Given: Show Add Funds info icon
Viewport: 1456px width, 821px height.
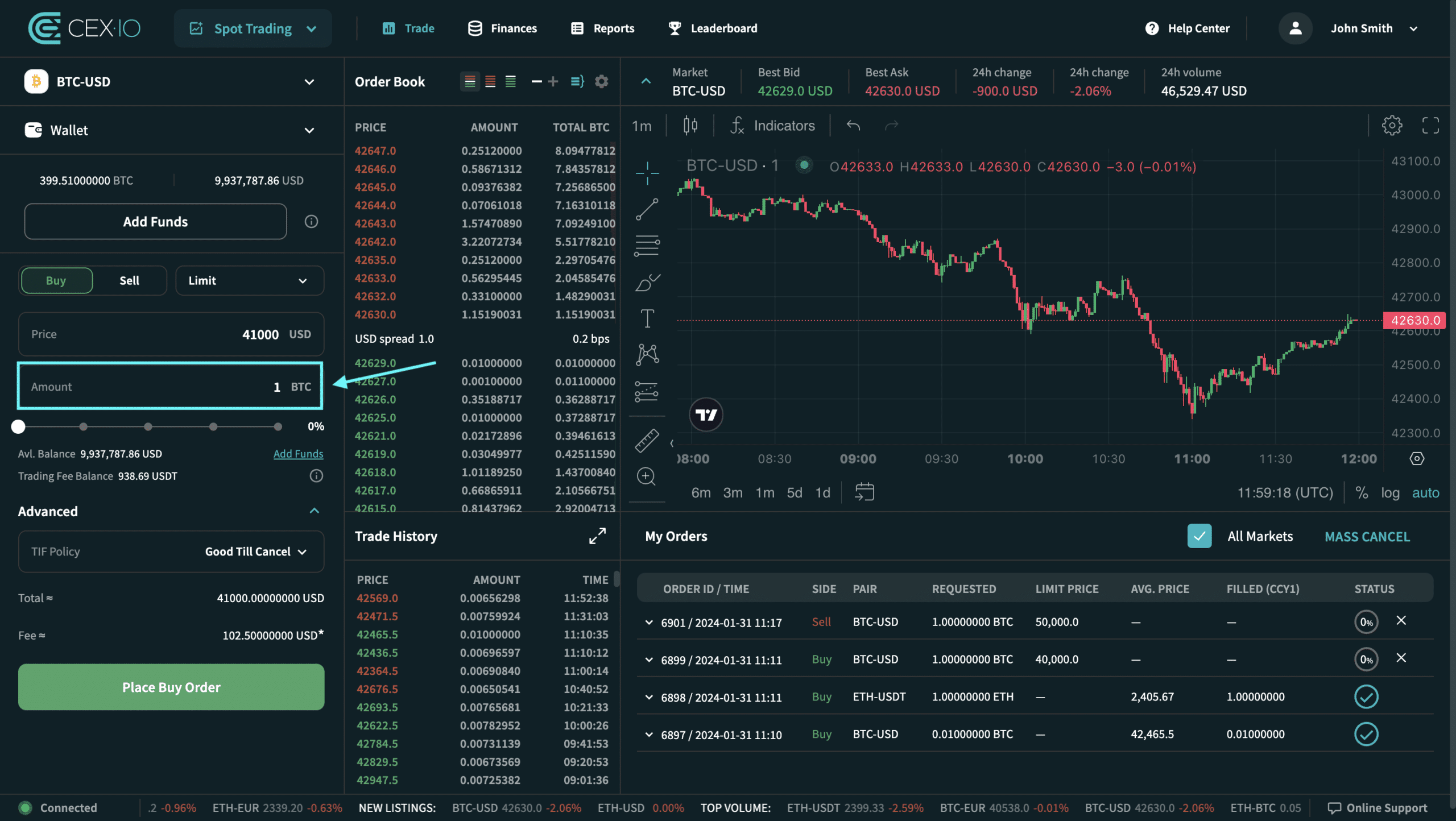Looking at the screenshot, I should (x=311, y=221).
